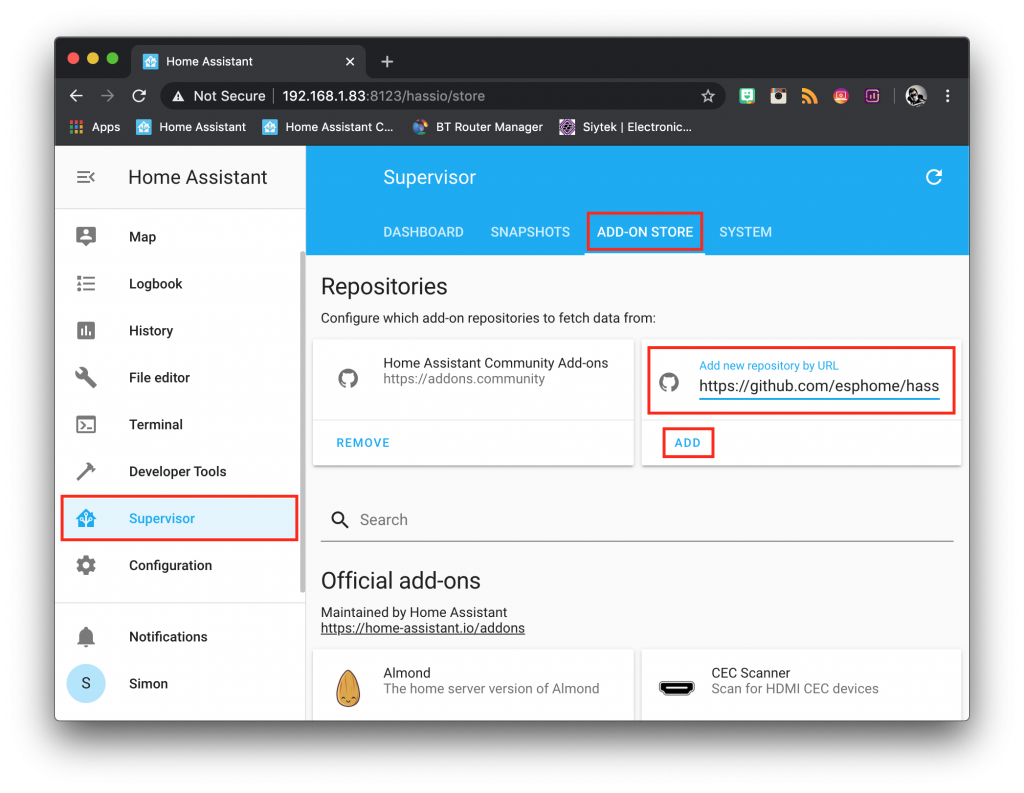Reload Supervisor with refresh icon
This screenshot has height=793, width=1024.
(x=934, y=177)
